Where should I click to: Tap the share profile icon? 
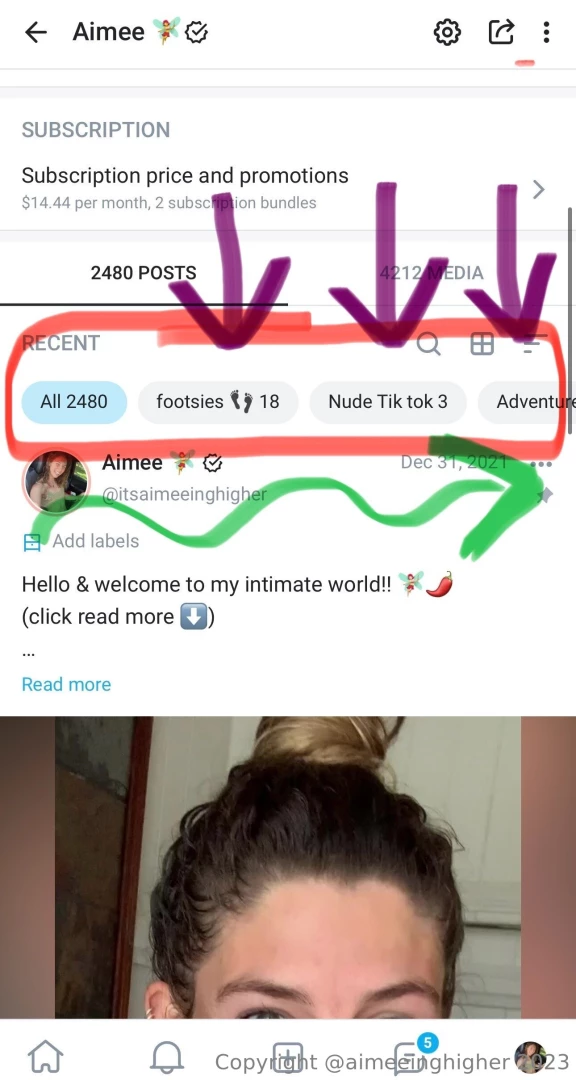(501, 32)
